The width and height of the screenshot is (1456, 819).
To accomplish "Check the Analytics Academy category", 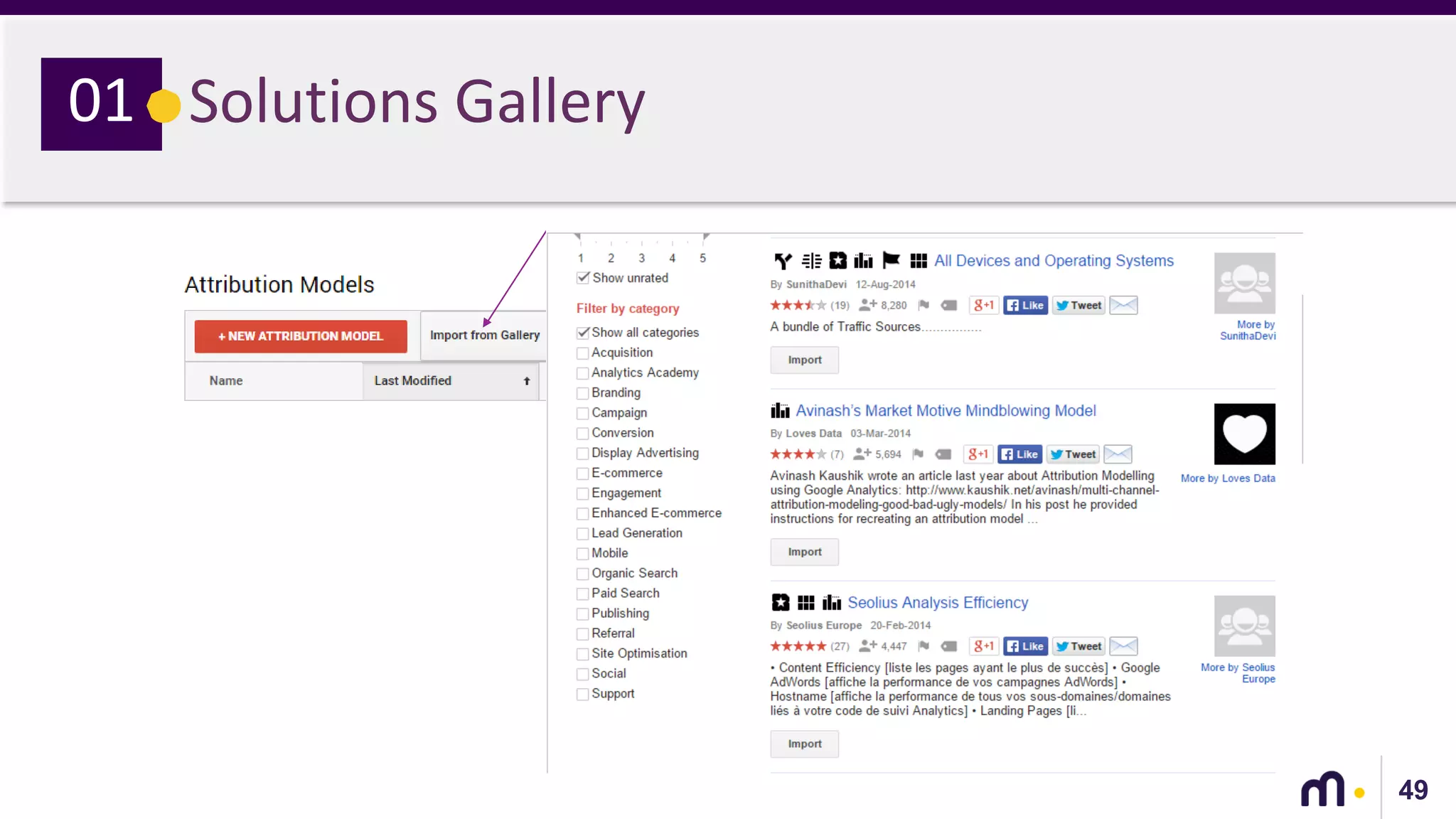I will (583, 373).
